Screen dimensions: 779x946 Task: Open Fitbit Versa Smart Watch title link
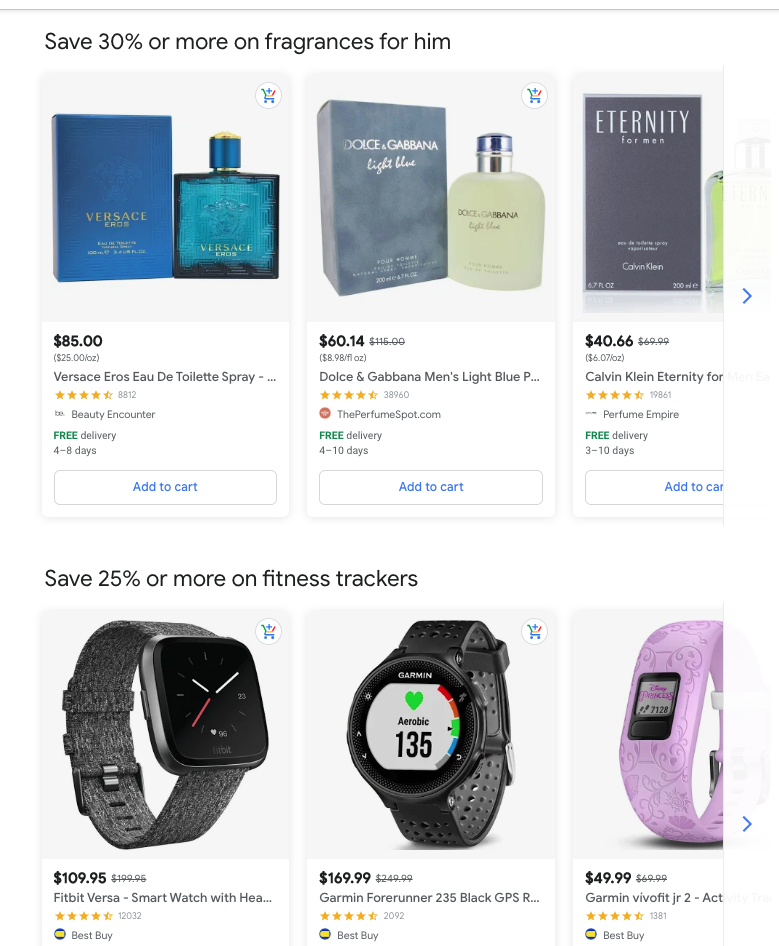163,898
